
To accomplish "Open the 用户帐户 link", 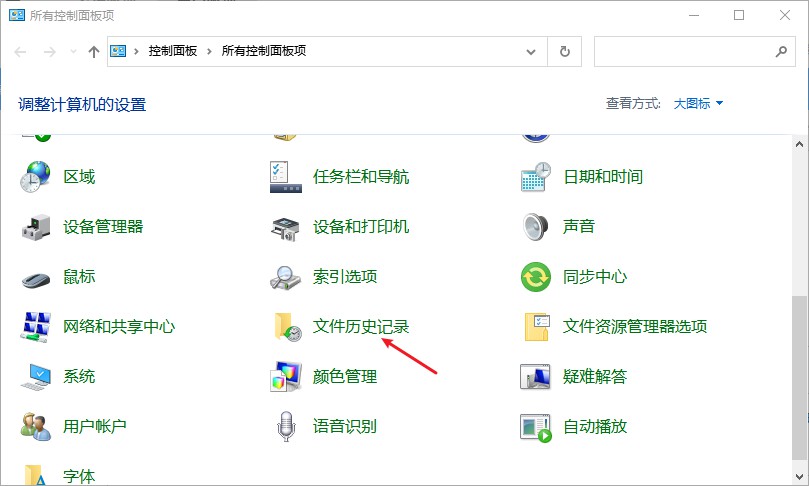I will 95,427.
